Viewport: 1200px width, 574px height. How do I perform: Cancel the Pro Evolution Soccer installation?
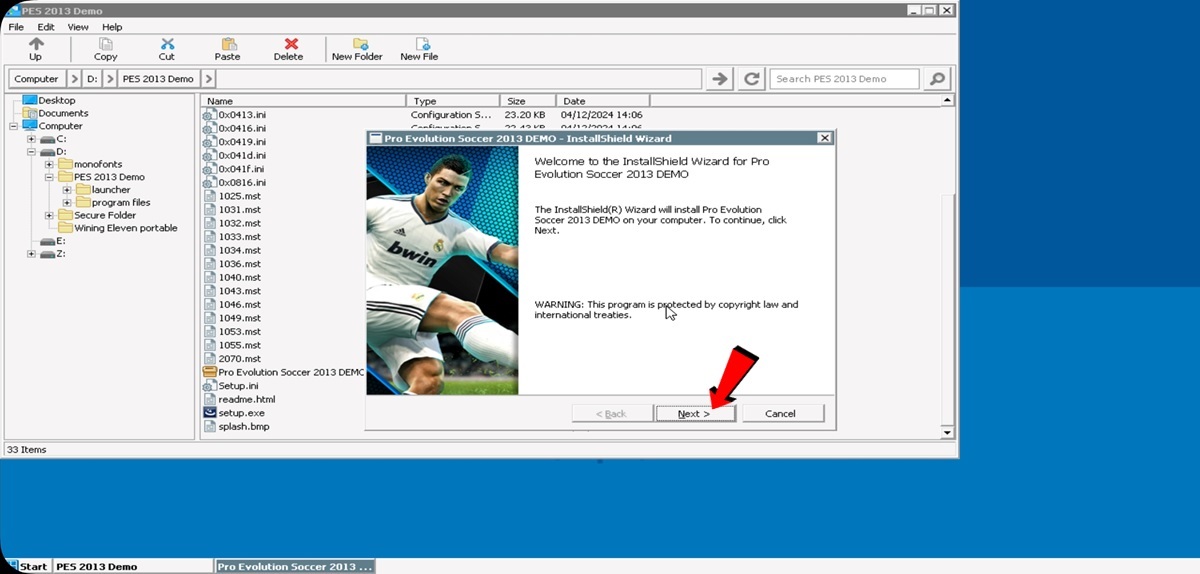tap(780, 413)
